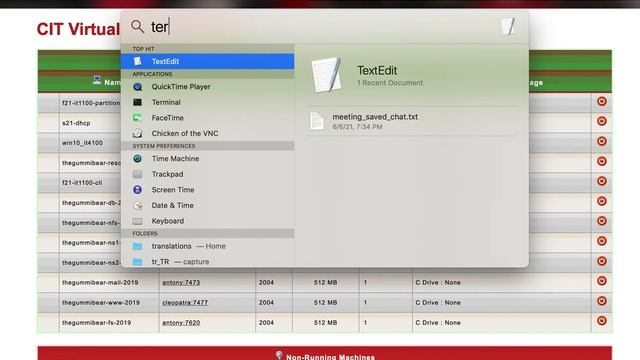Choose FaceTime in the Applications list

pos(207,118)
